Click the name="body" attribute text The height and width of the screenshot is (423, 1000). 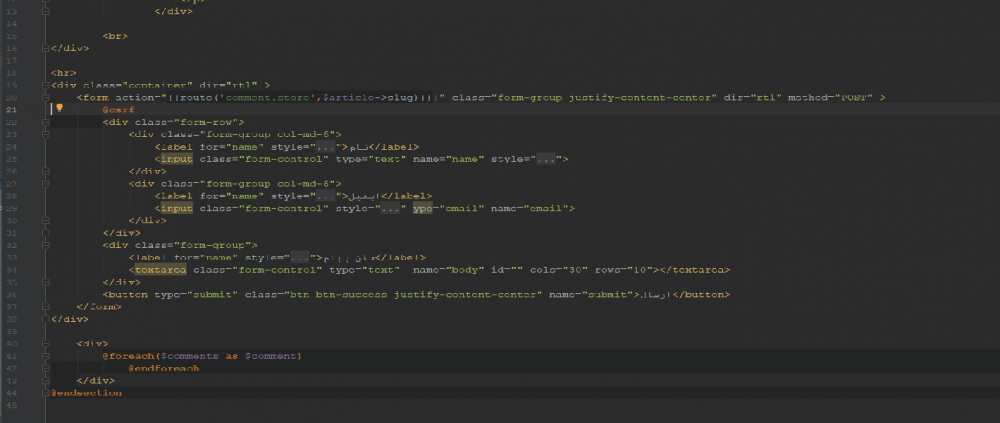(450, 270)
